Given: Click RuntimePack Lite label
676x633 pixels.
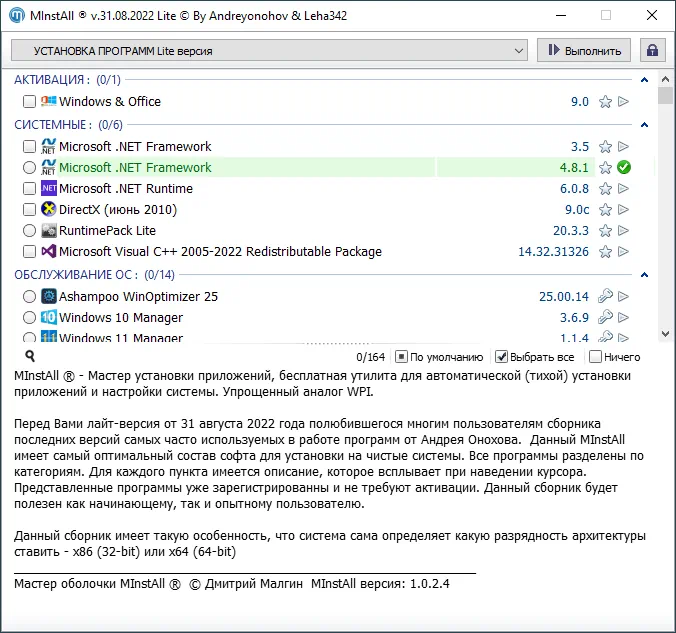Looking at the screenshot, I should pos(107,231).
